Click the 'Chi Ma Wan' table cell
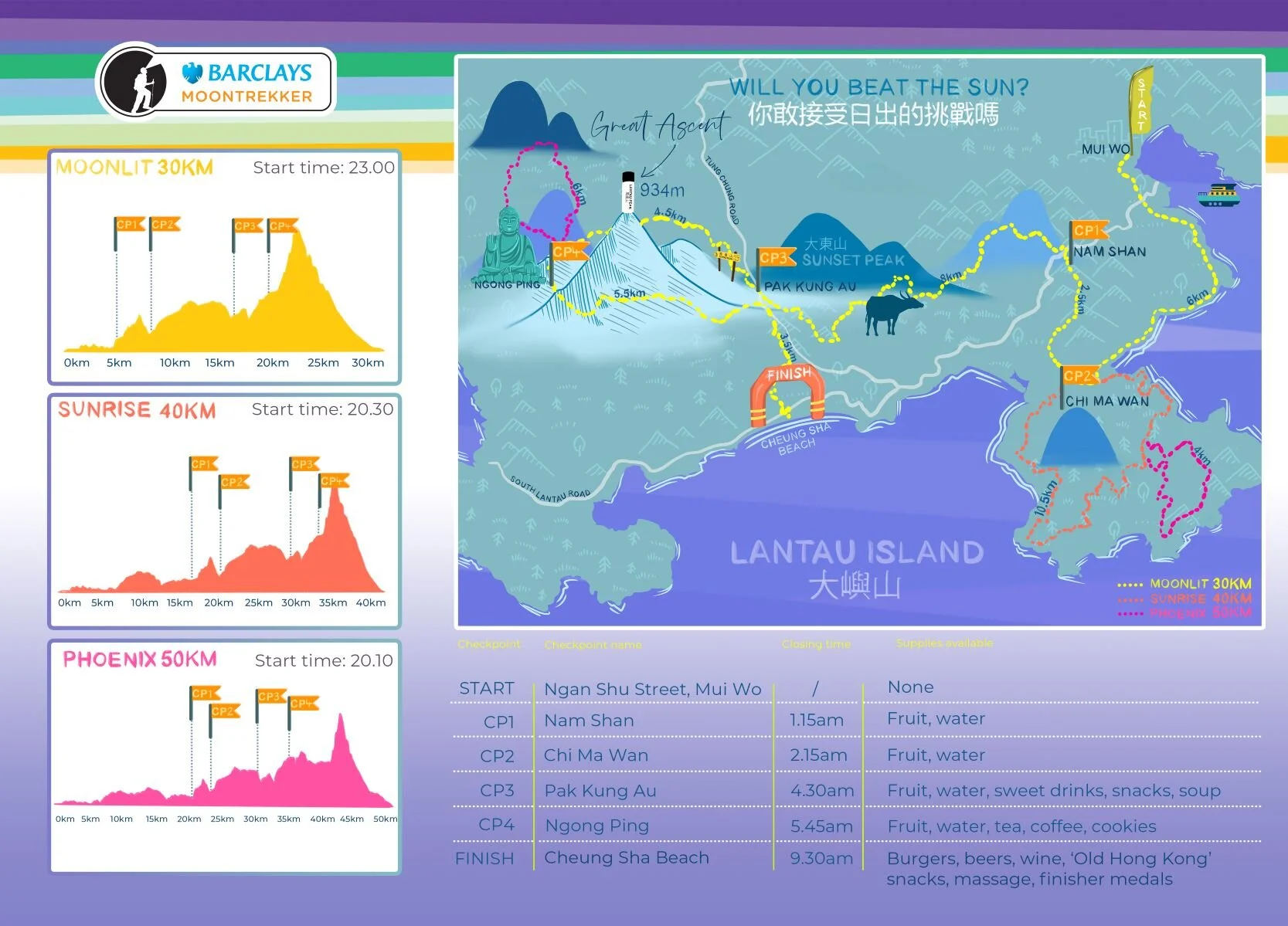 tap(596, 755)
